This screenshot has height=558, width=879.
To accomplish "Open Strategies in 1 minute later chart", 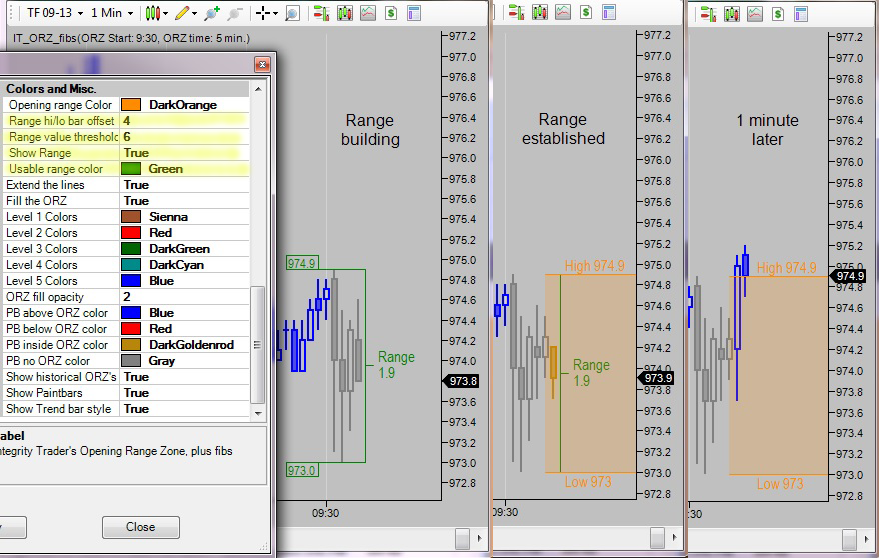I will 778,14.
